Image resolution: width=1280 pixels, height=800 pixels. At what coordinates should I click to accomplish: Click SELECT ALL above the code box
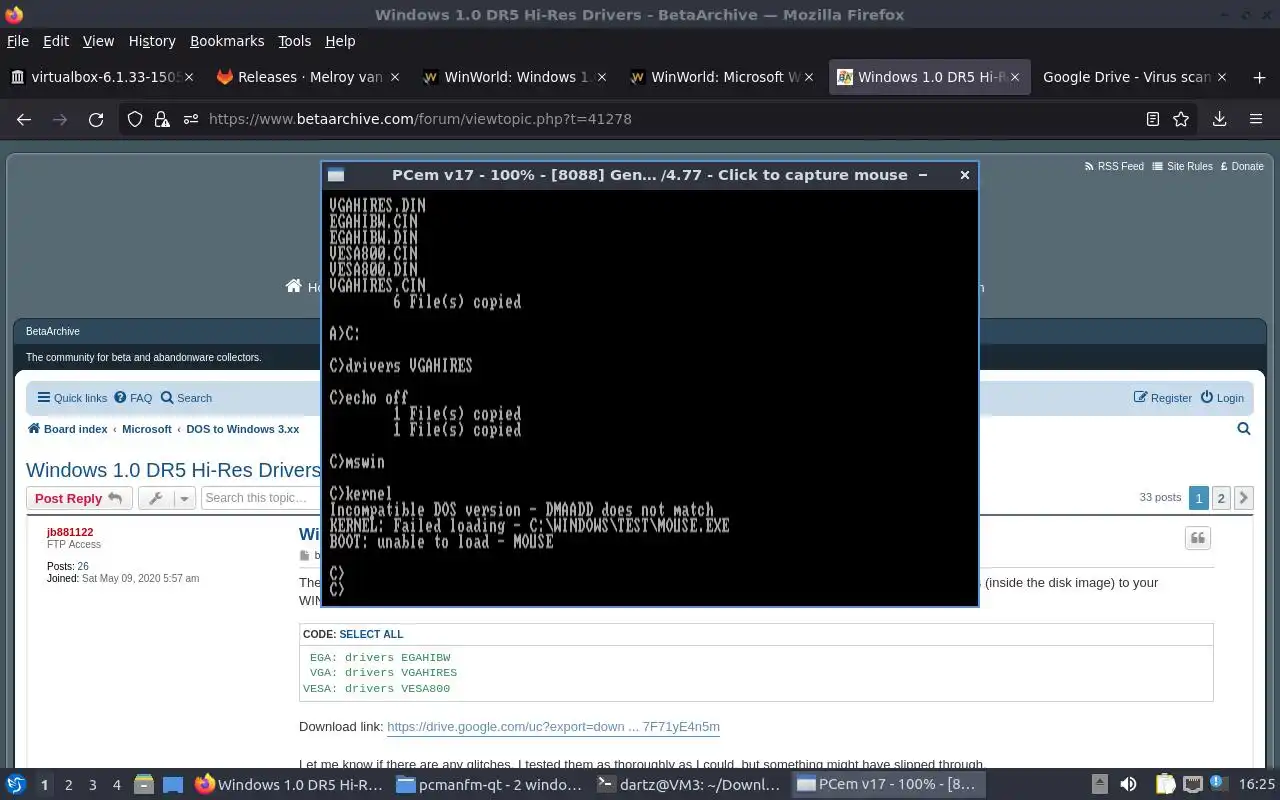coord(371,634)
